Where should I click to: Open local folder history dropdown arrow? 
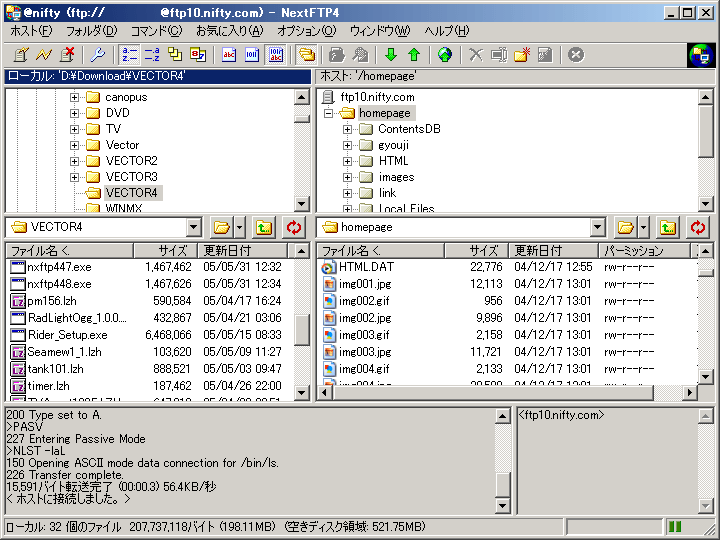coord(240,227)
